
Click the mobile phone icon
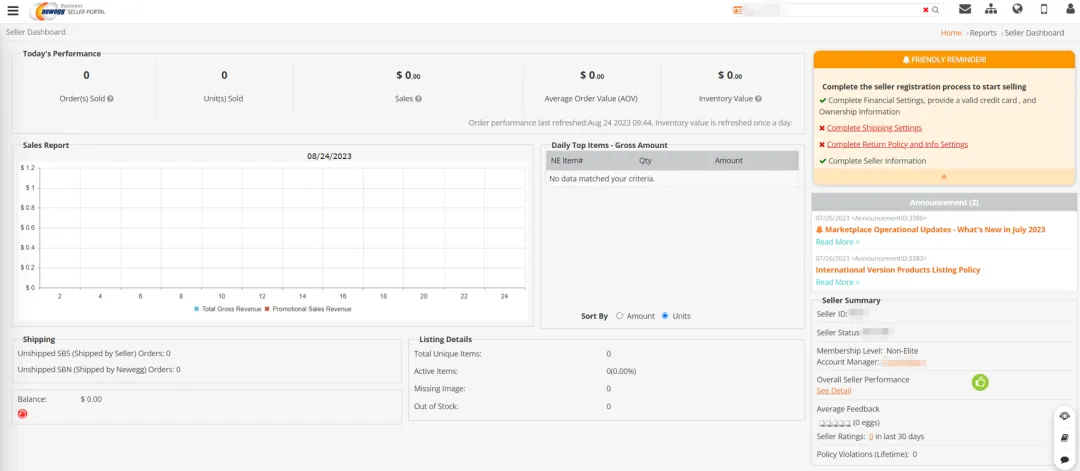1043,10
